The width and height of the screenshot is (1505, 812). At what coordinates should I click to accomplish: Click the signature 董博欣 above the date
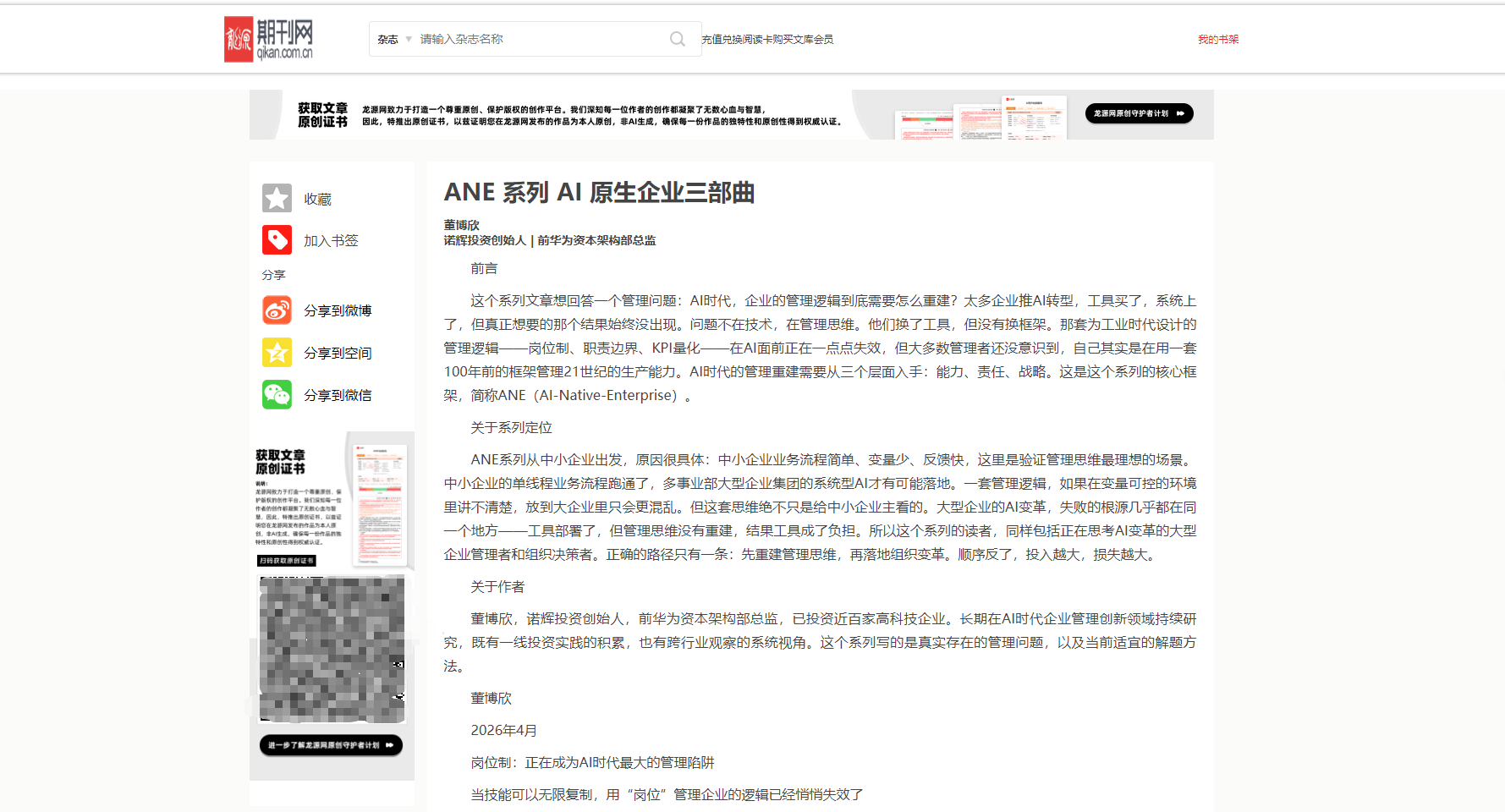click(491, 699)
